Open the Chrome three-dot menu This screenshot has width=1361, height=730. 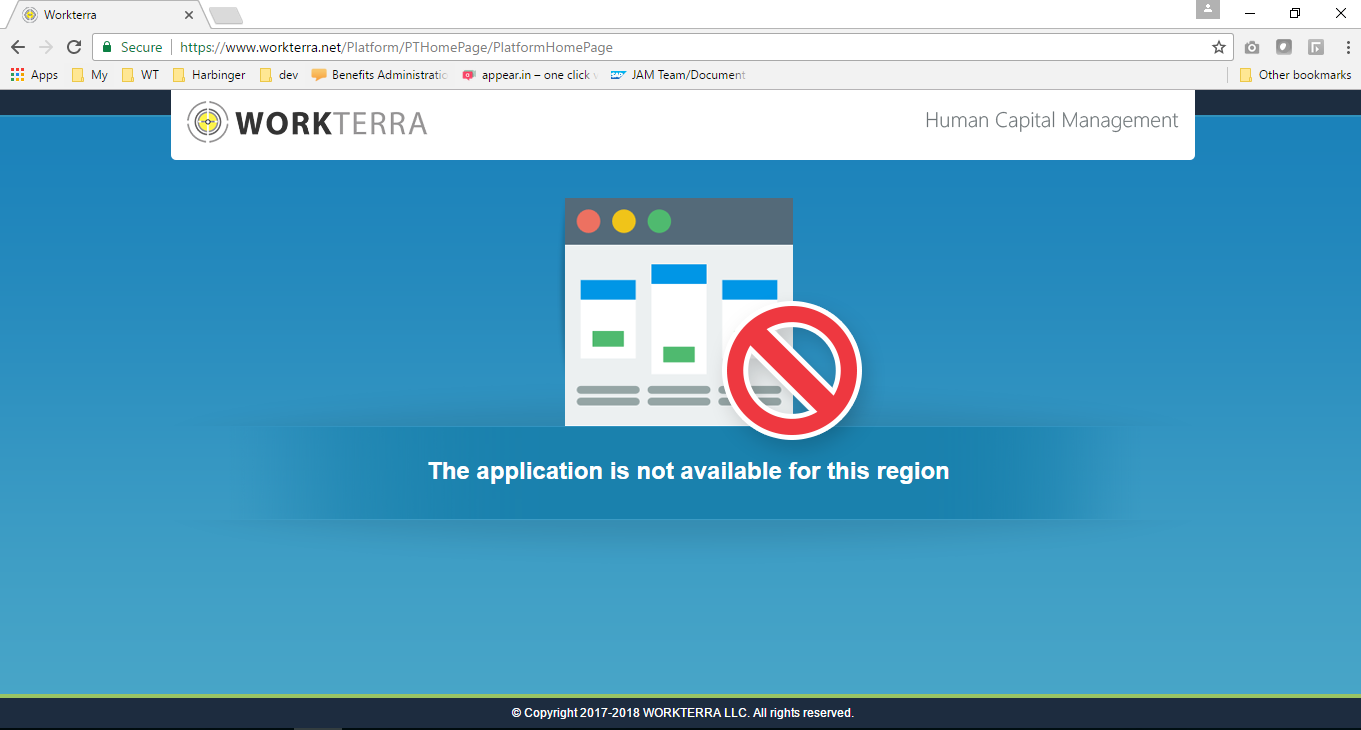pos(1345,47)
